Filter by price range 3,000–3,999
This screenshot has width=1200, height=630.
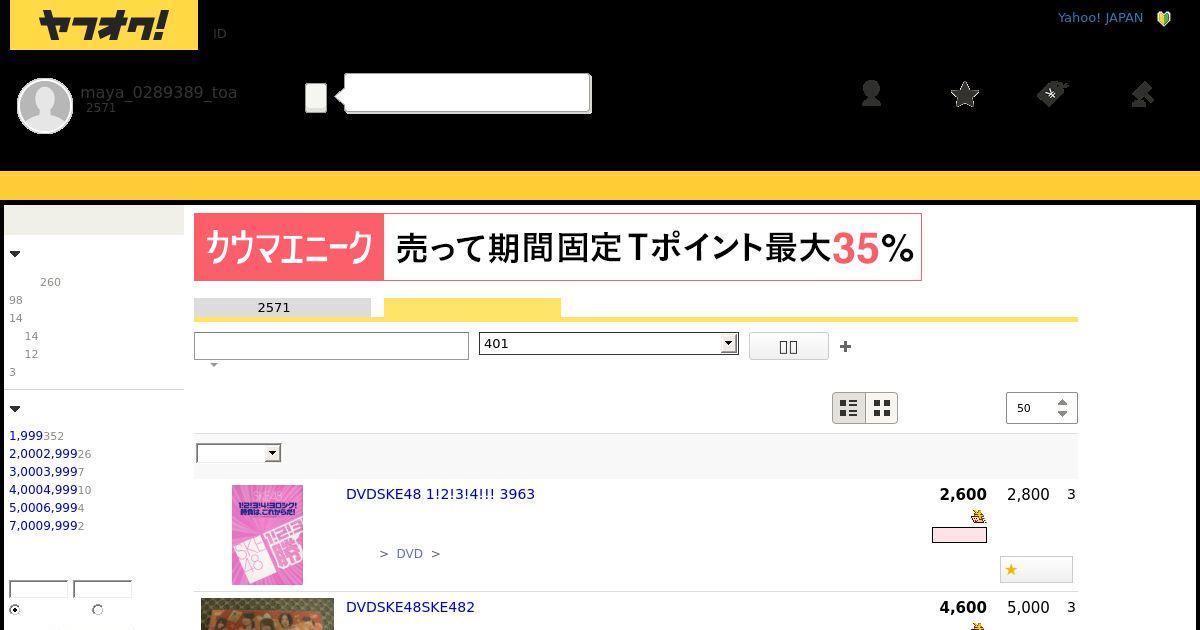tap(43, 472)
